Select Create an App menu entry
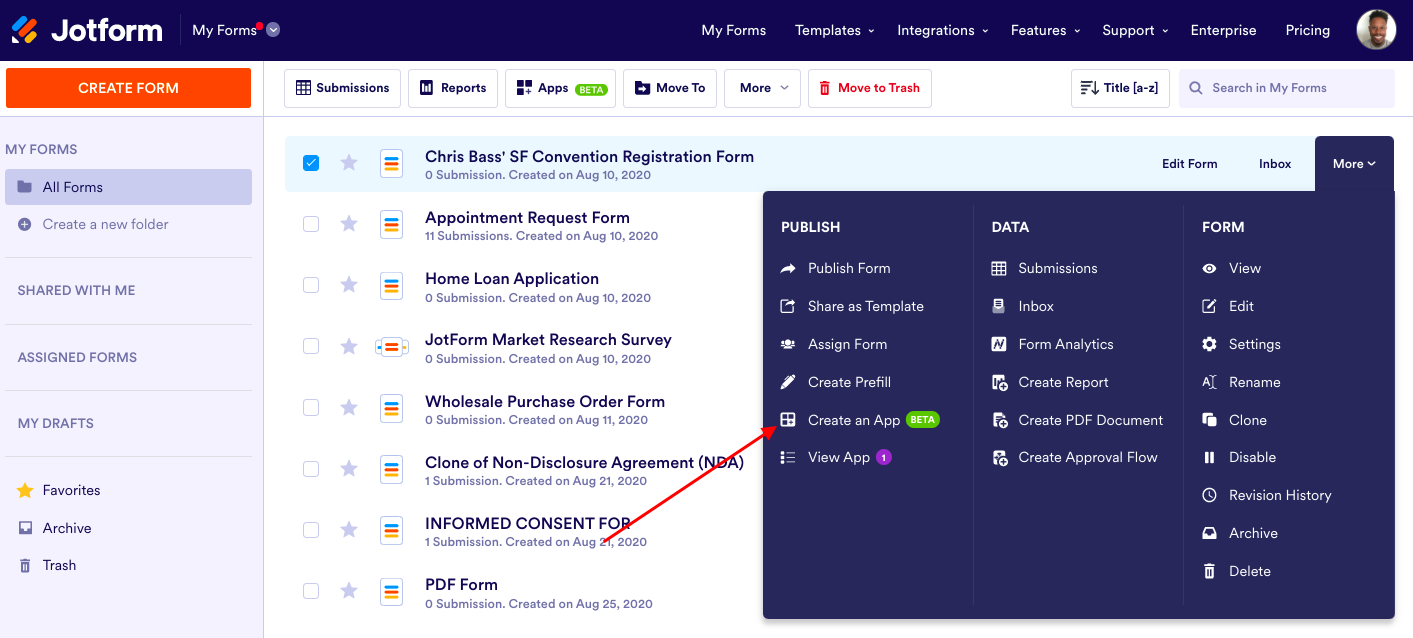1413x638 pixels. 853,420
